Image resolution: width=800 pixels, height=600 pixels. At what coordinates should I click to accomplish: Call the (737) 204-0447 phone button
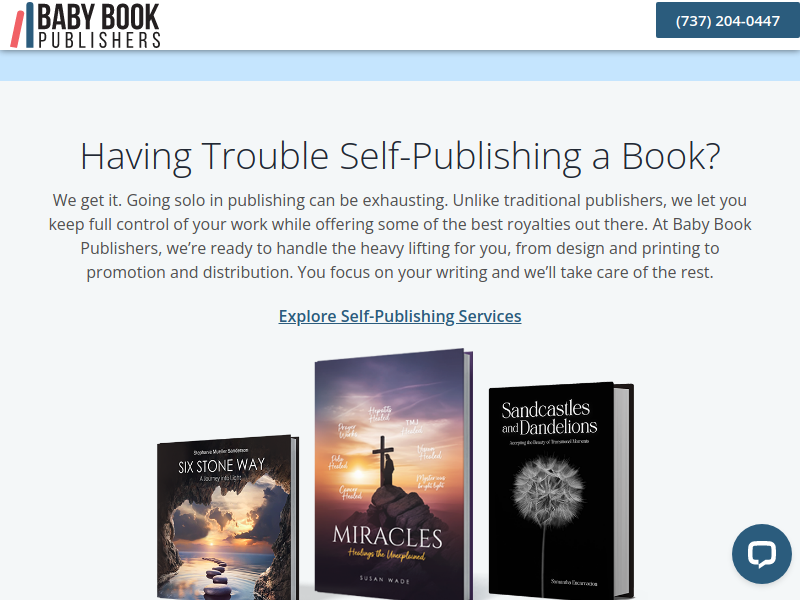pyautogui.click(x=728, y=20)
